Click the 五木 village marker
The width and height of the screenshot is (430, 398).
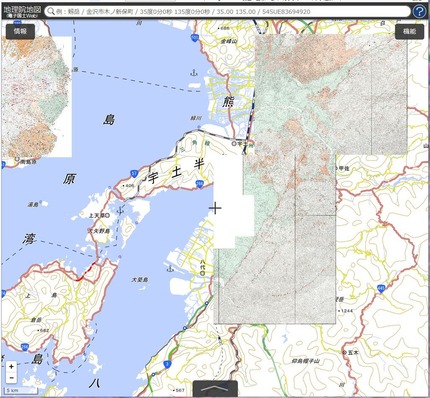pyautogui.click(x=344, y=352)
